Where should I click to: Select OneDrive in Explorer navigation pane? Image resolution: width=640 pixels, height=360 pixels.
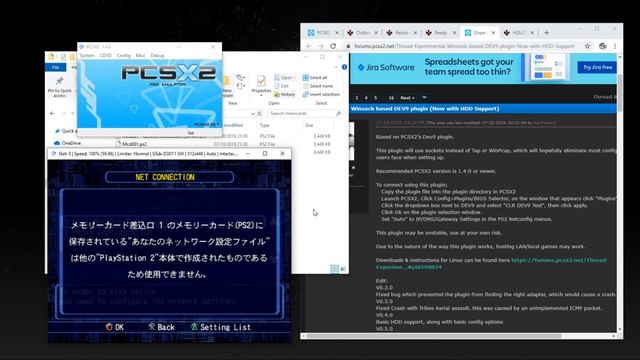pyautogui.click(x=68, y=143)
